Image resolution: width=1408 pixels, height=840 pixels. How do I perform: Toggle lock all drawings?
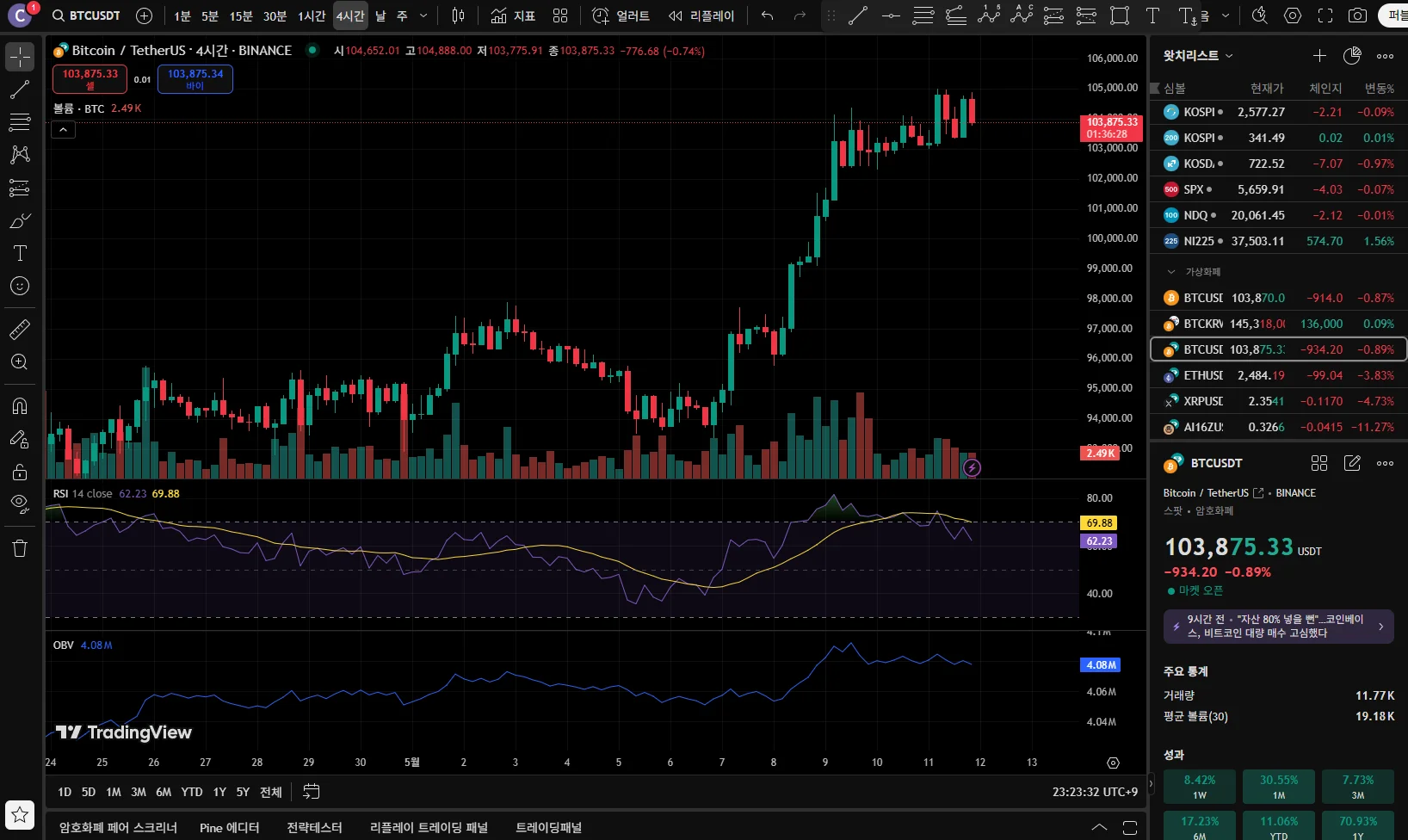point(20,472)
